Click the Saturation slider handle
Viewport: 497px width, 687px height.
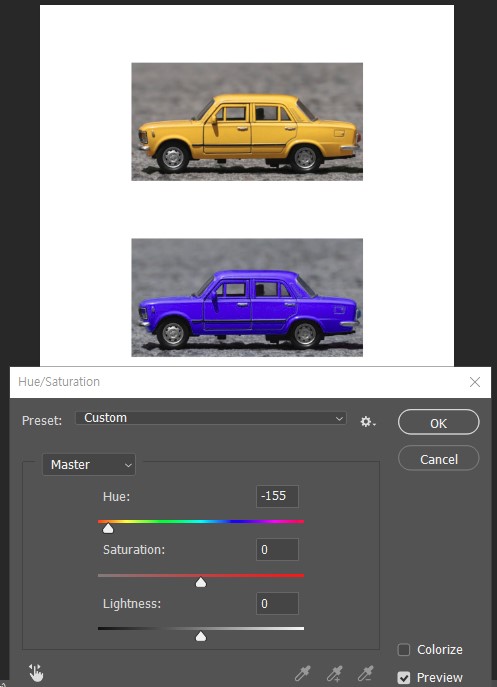tap(201, 582)
